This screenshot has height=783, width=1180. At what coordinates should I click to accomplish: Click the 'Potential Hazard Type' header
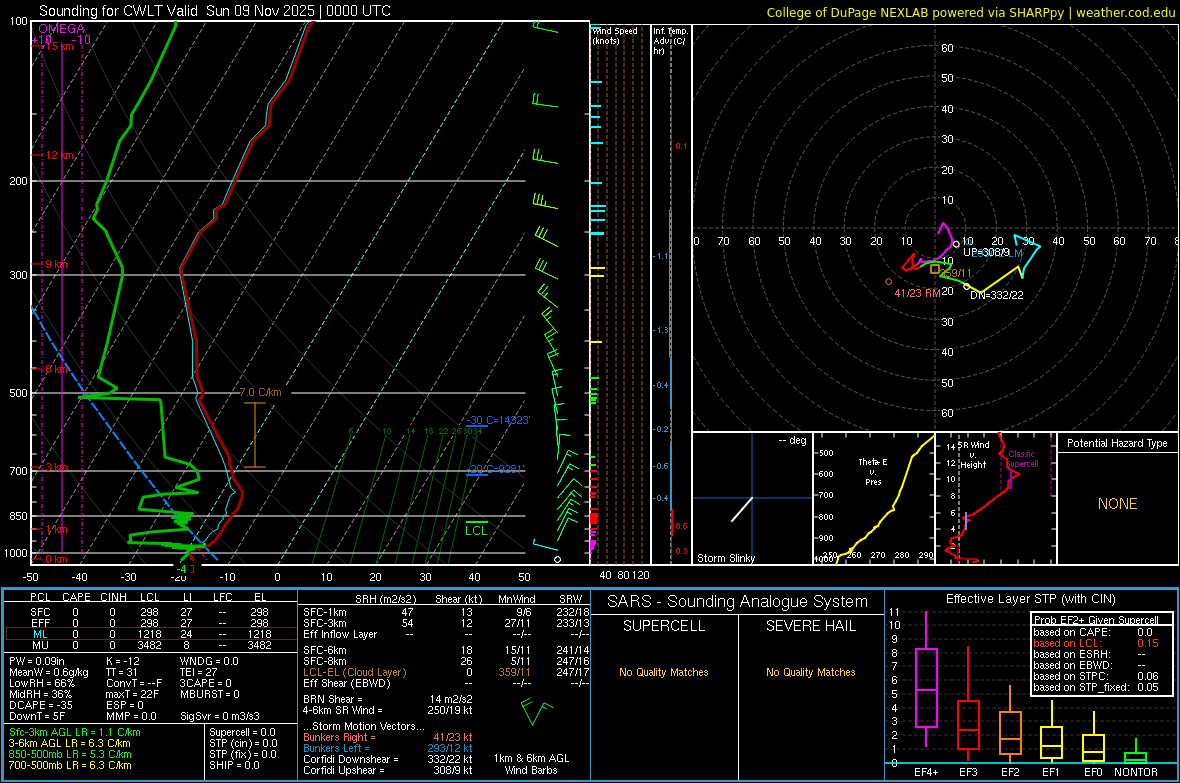coord(1117,443)
